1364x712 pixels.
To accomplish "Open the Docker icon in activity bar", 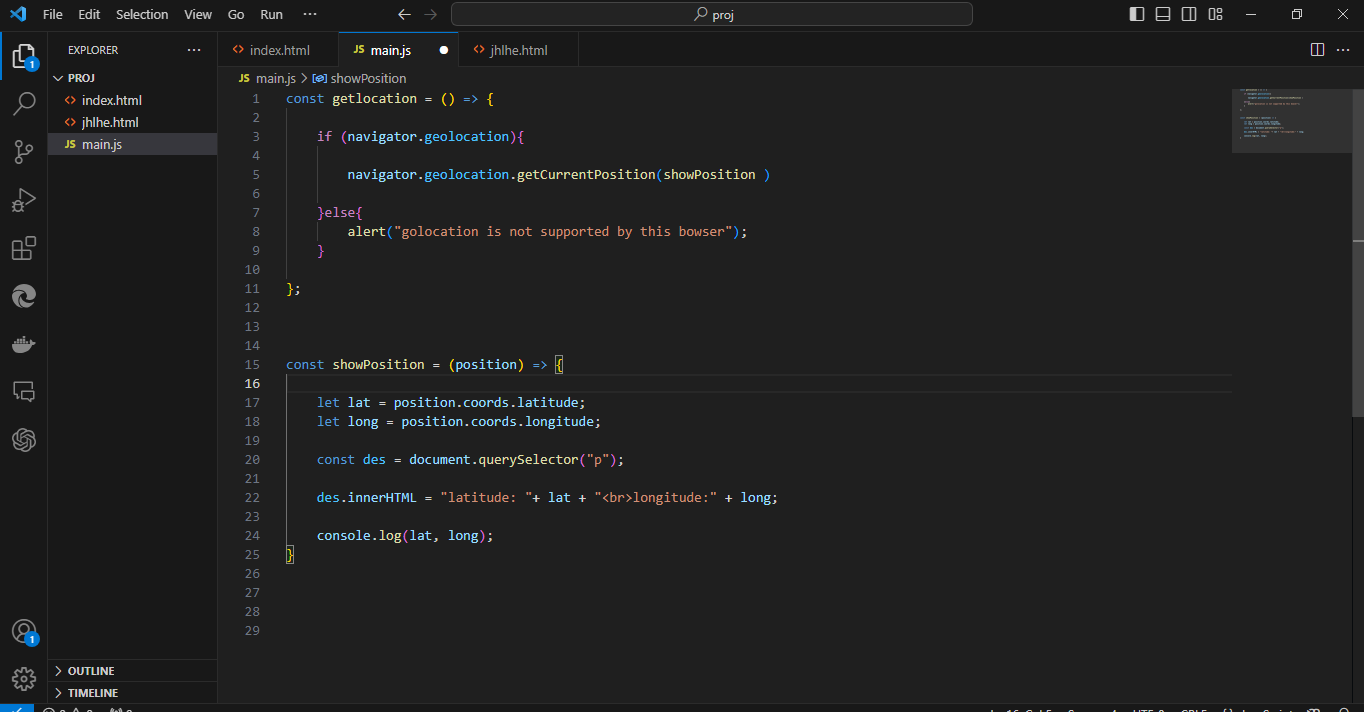I will tap(24, 345).
